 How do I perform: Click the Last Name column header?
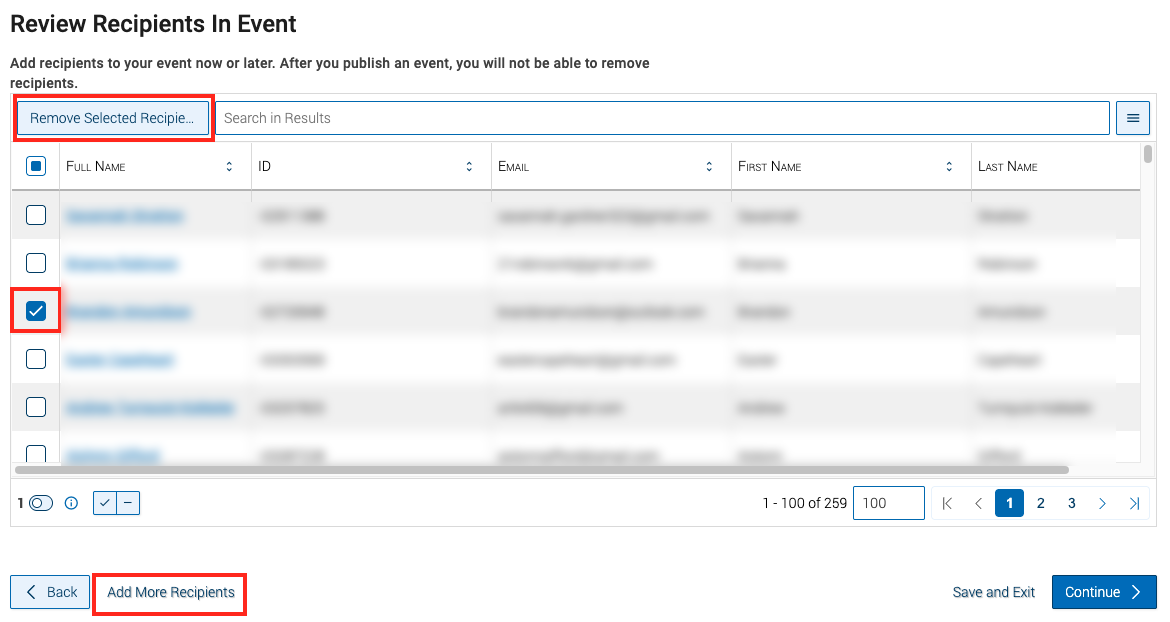coord(1007,166)
